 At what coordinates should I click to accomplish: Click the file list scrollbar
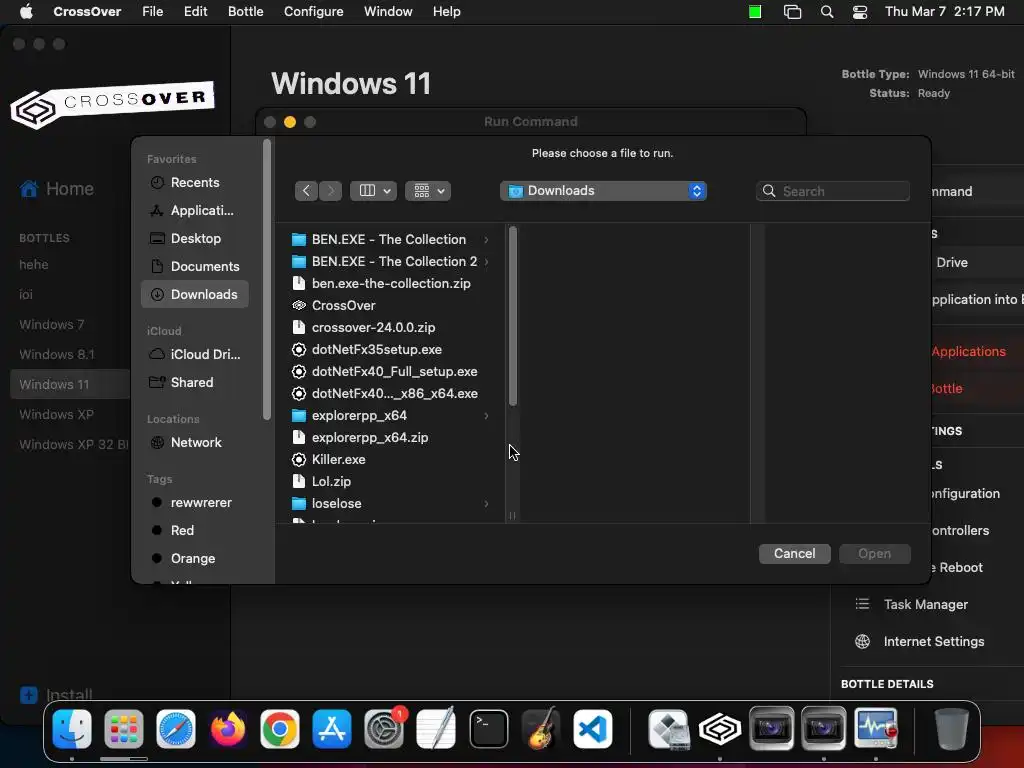[513, 316]
